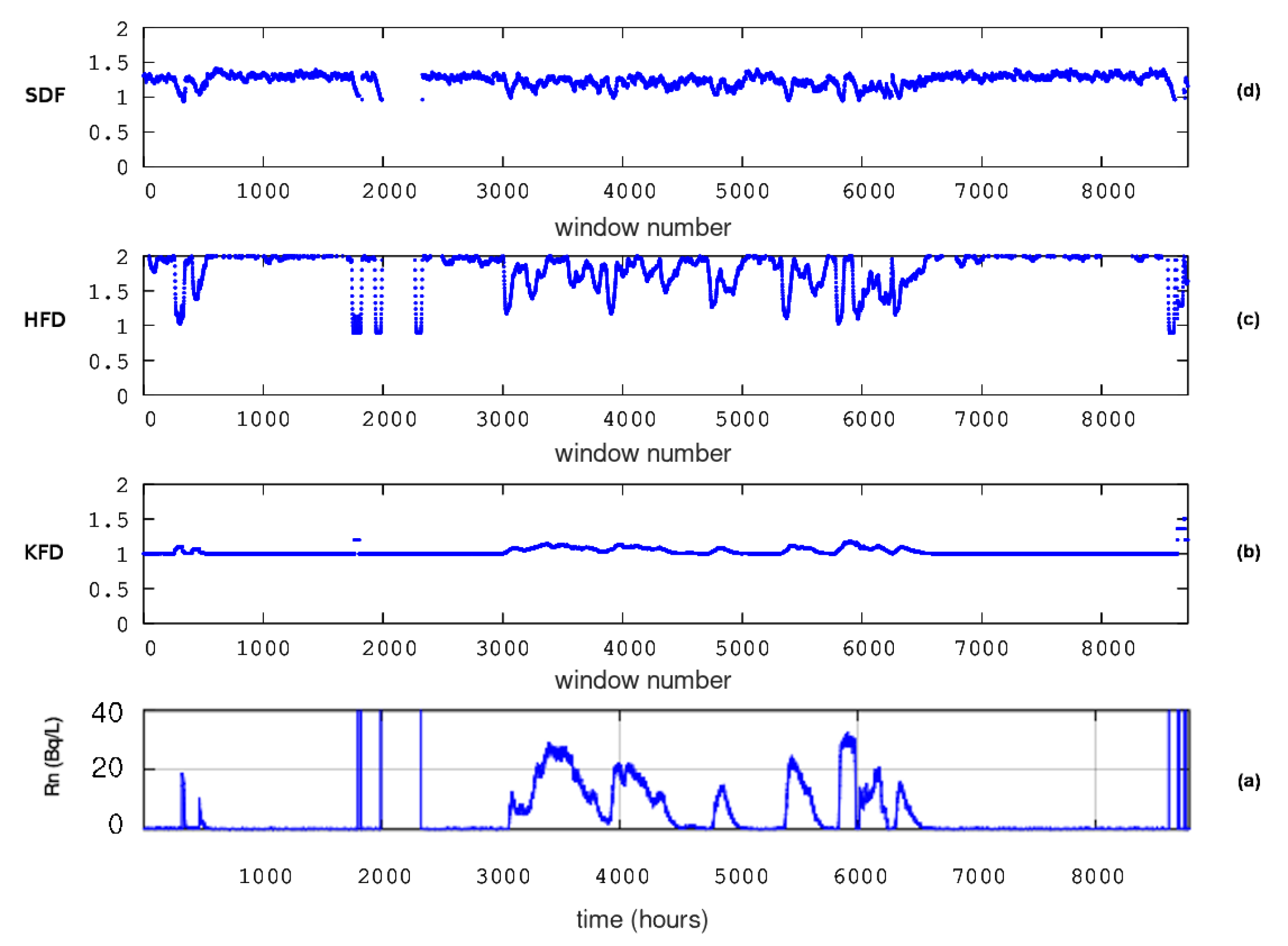Click the 20 tick on Rn axis
This screenshot has height=946, width=1288.
pos(107,768)
